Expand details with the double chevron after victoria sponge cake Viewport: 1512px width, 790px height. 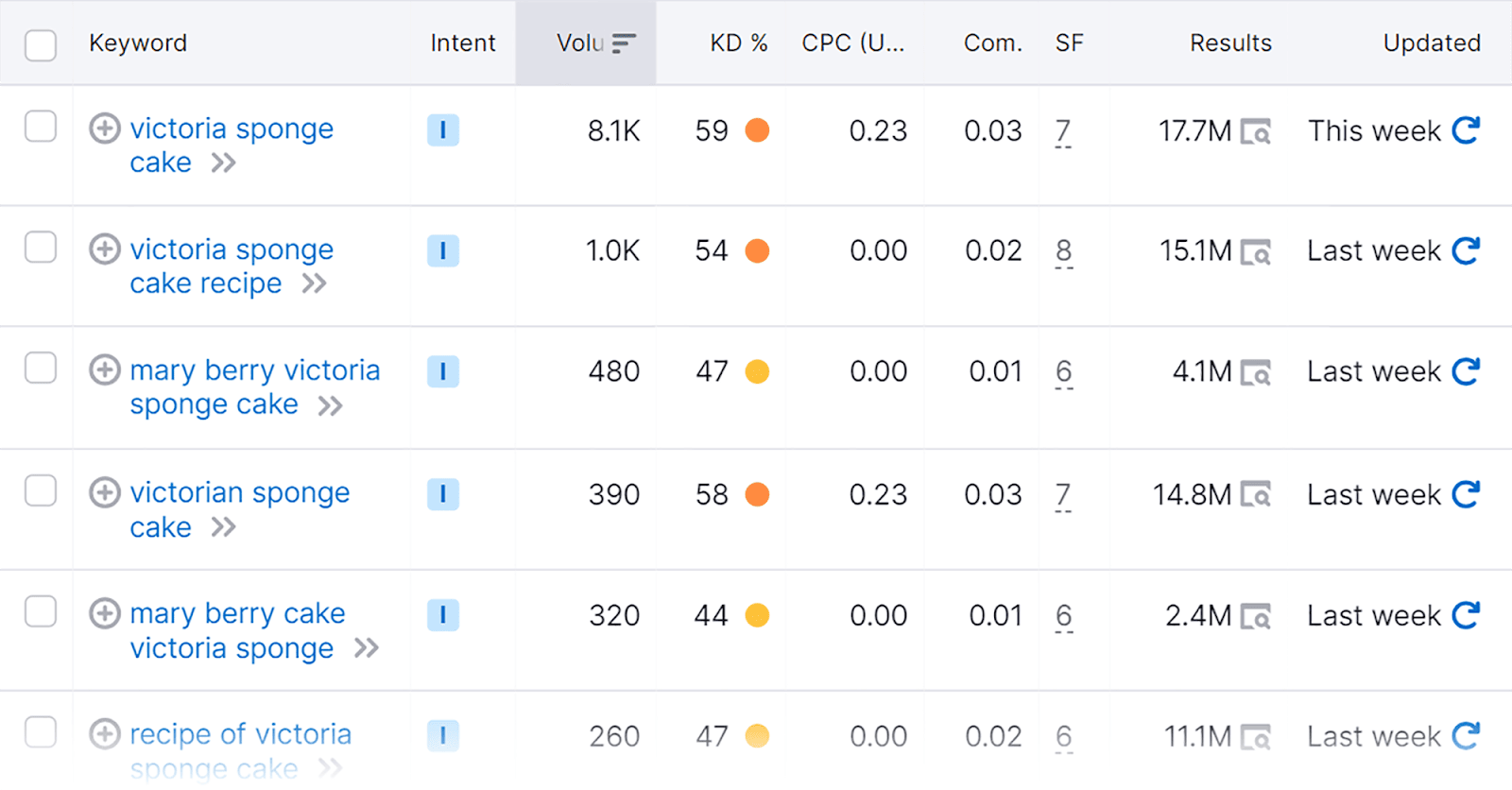coord(224,163)
